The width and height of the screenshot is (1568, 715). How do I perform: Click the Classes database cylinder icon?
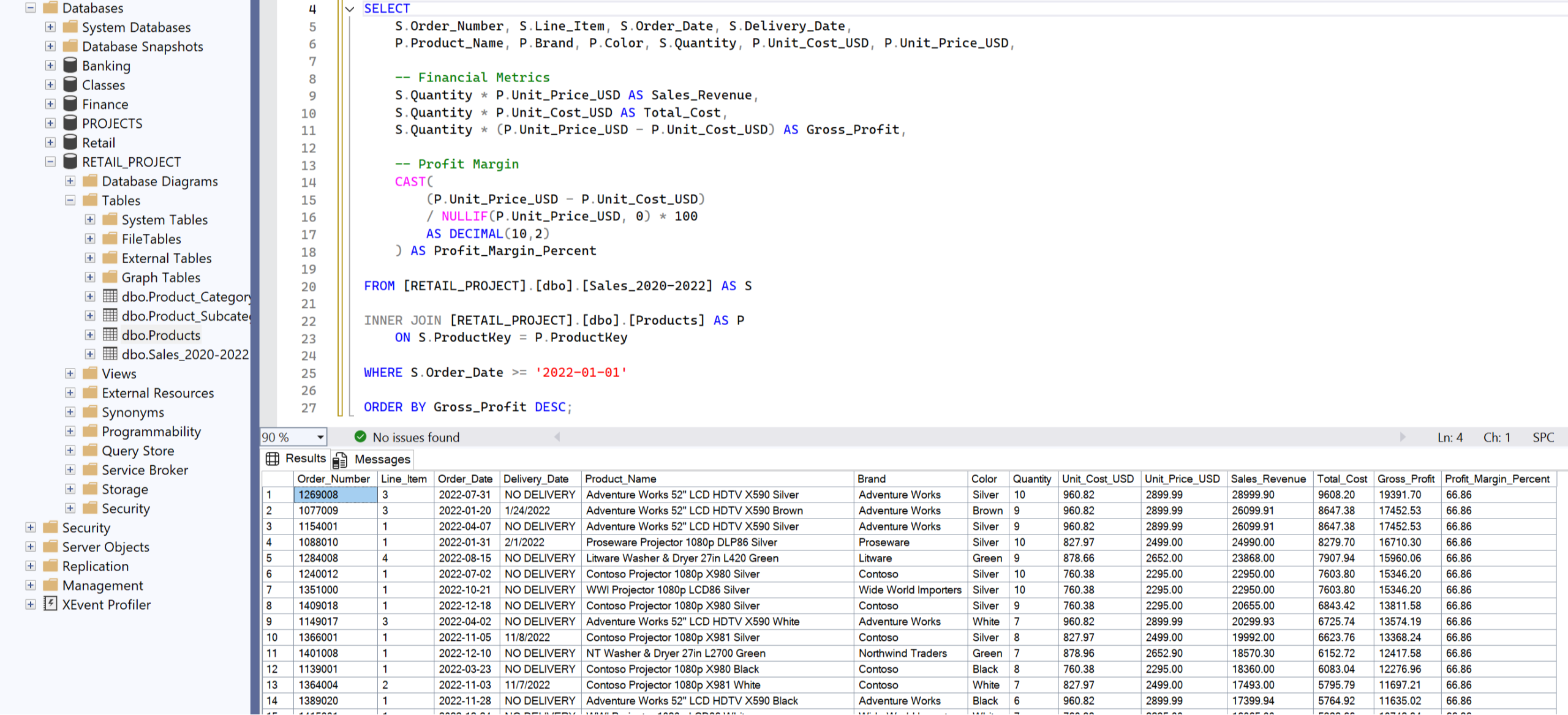pyautogui.click(x=70, y=84)
